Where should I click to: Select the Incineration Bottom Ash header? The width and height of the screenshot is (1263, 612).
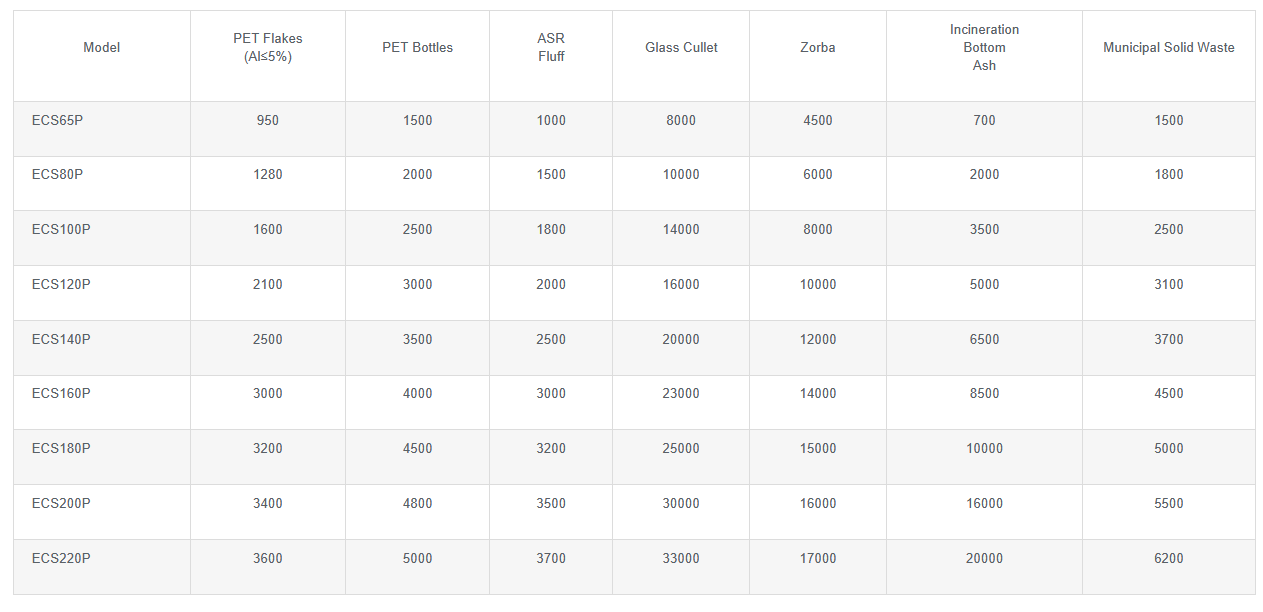(x=984, y=48)
